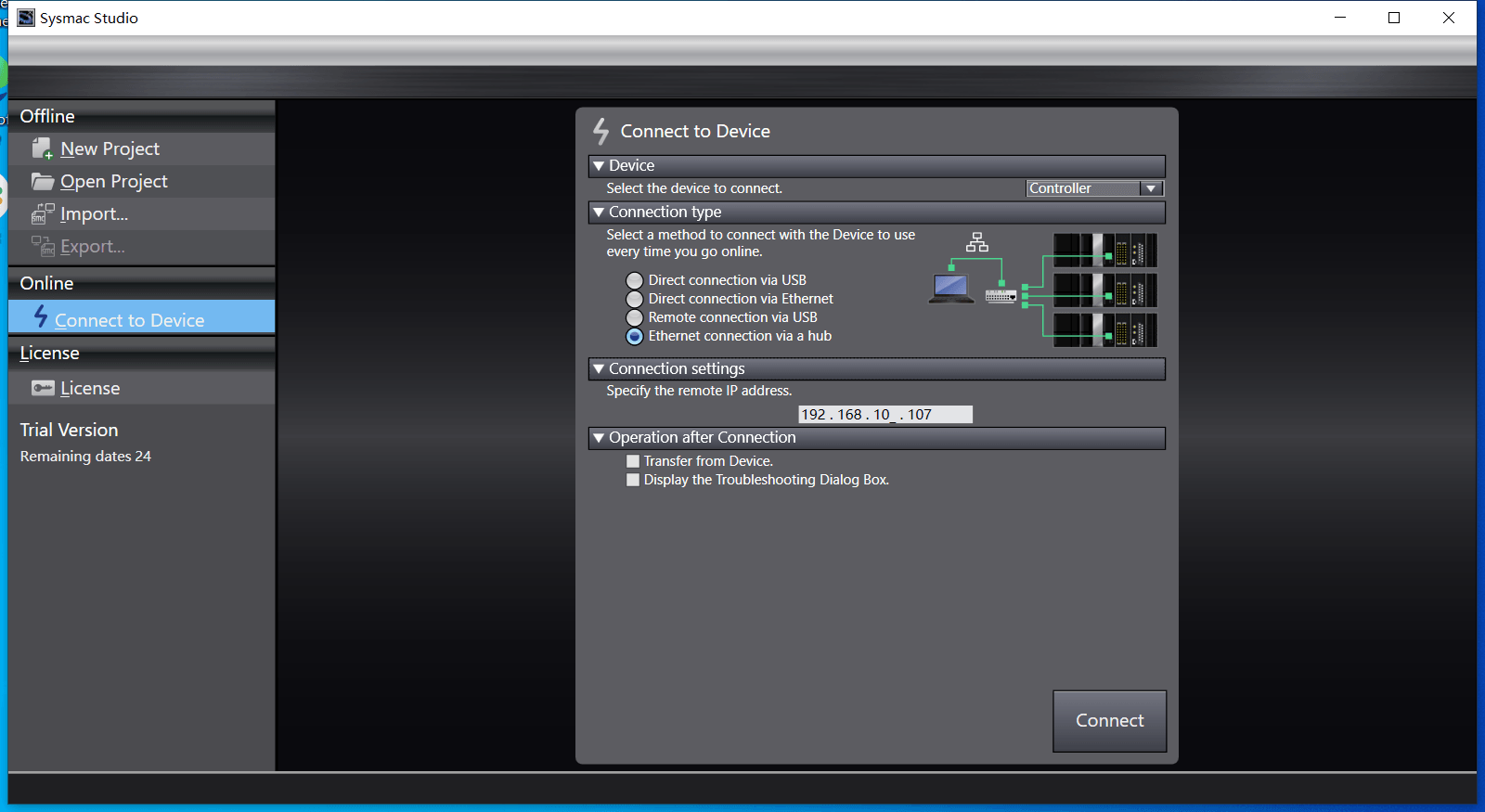Click the Trial Version label
Viewport: 1485px width, 812px height.
[70, 430]
